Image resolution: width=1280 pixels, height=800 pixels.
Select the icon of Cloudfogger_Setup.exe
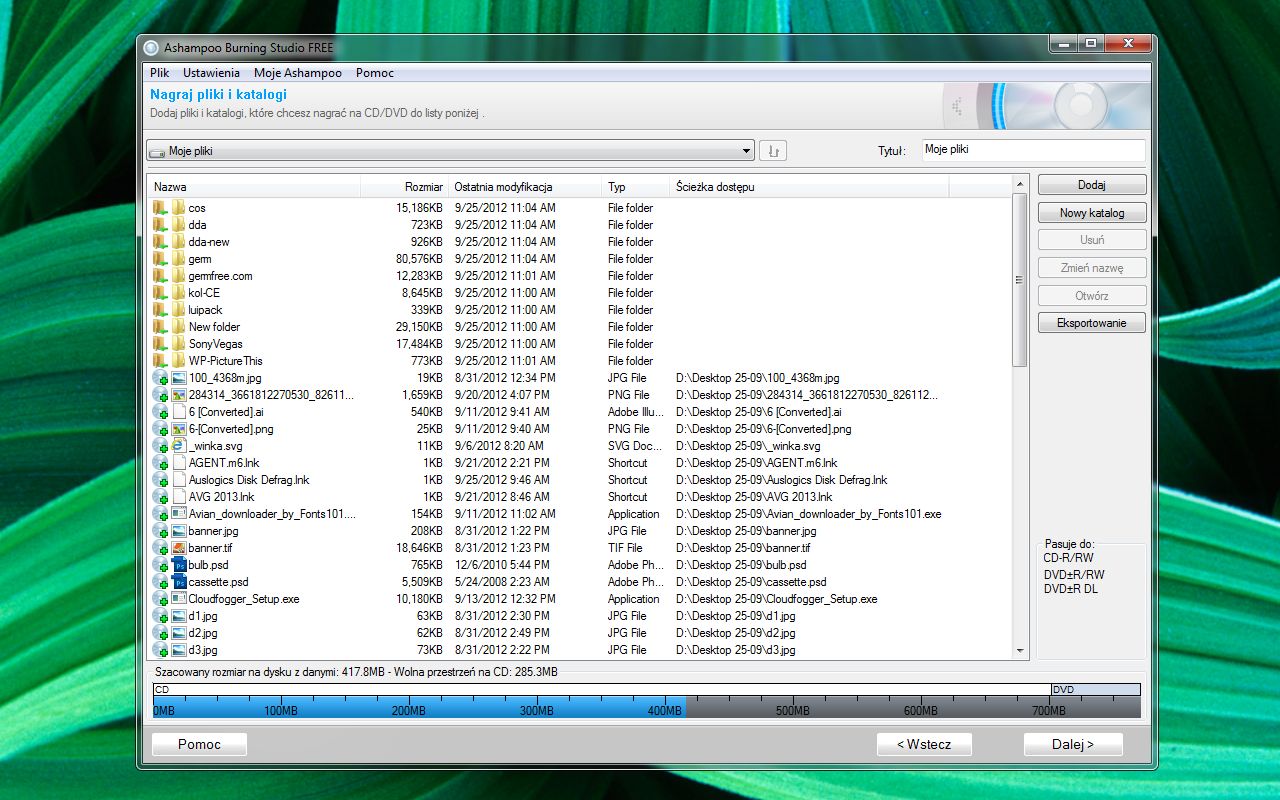point(179,599)
